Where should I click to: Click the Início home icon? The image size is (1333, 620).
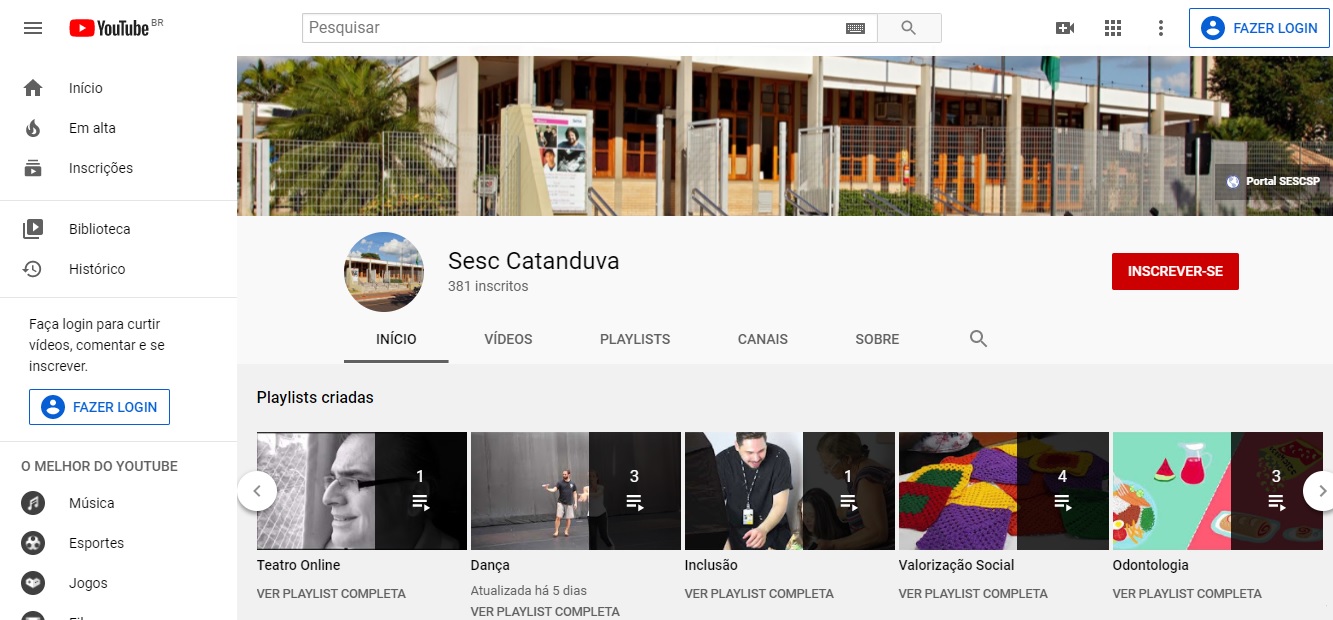pyautogui.click(x=33, y=88)
